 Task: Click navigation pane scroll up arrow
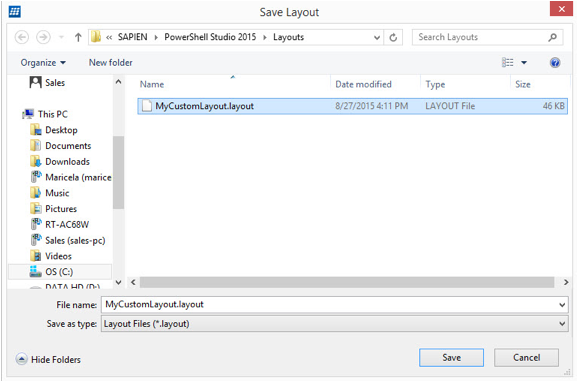[x=118, y=82]
